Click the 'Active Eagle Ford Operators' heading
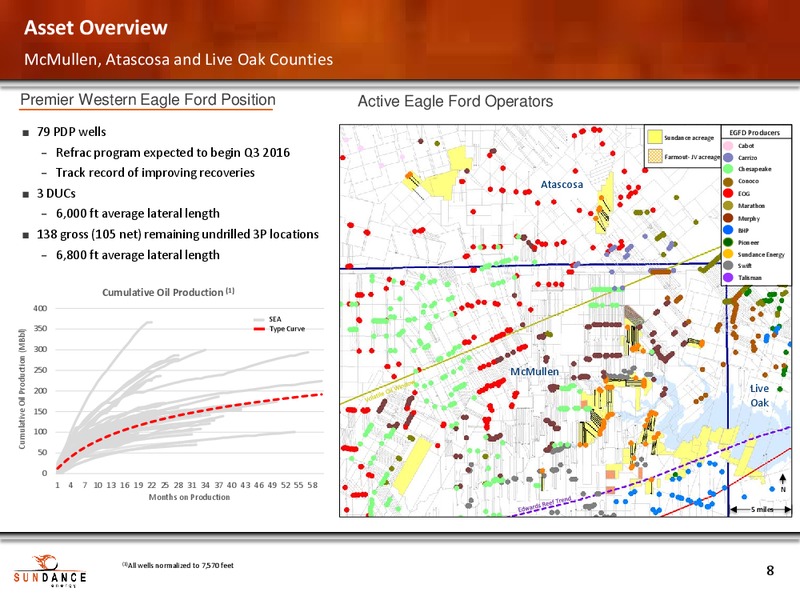Viewport: 800px width, 600px height. 455,101
